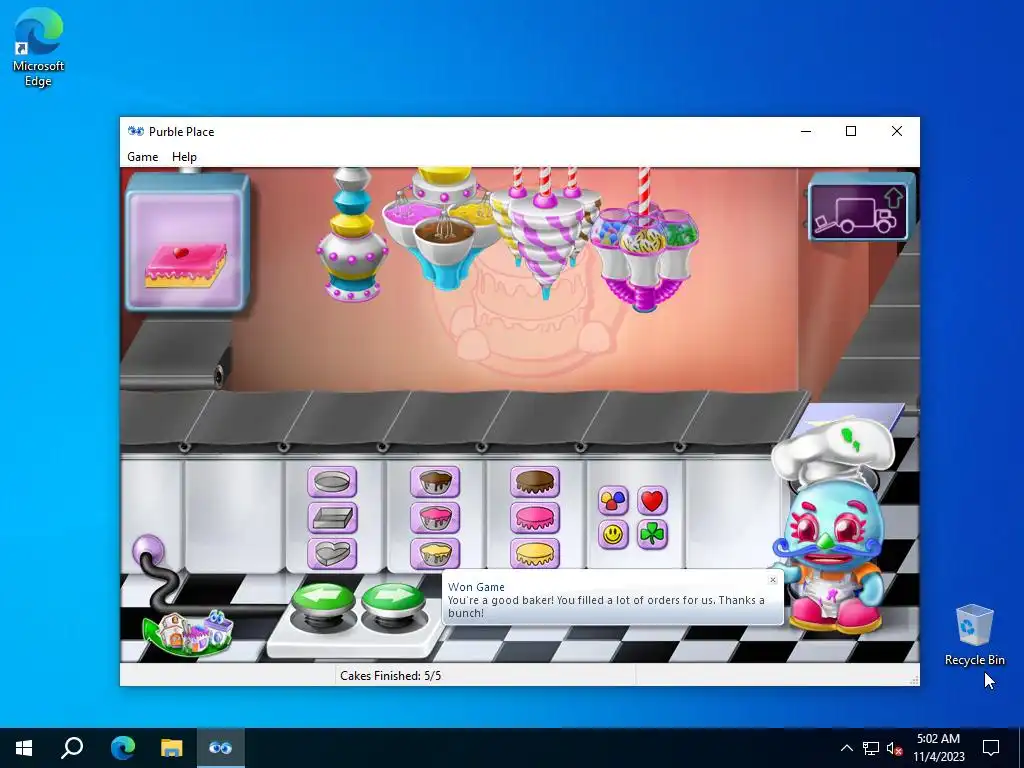Click the muted volume tray icon
1024x768 pixels.
894,748
